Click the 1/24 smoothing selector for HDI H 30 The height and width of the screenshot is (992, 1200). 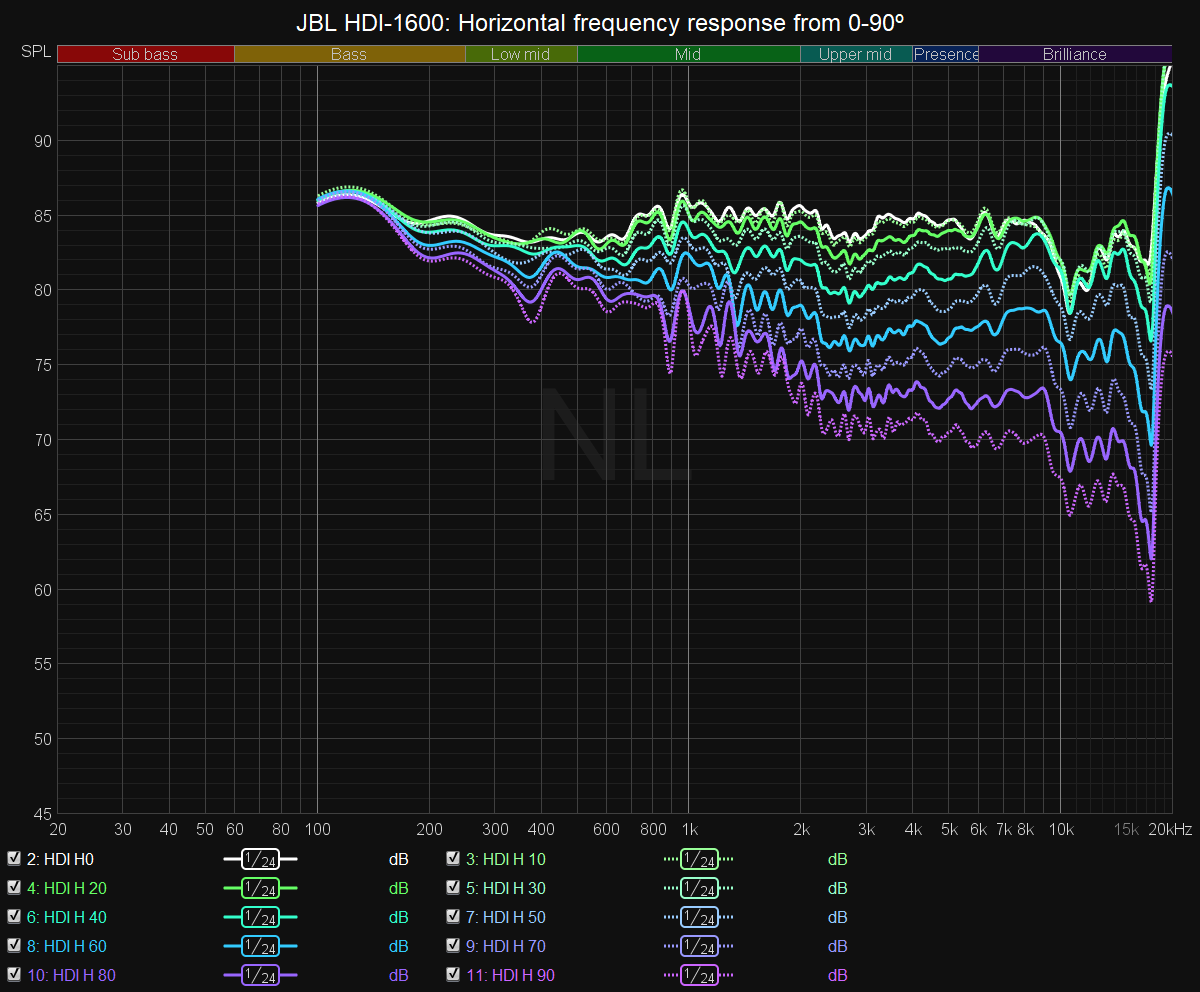pyautogui.click(x=699, y=888)
